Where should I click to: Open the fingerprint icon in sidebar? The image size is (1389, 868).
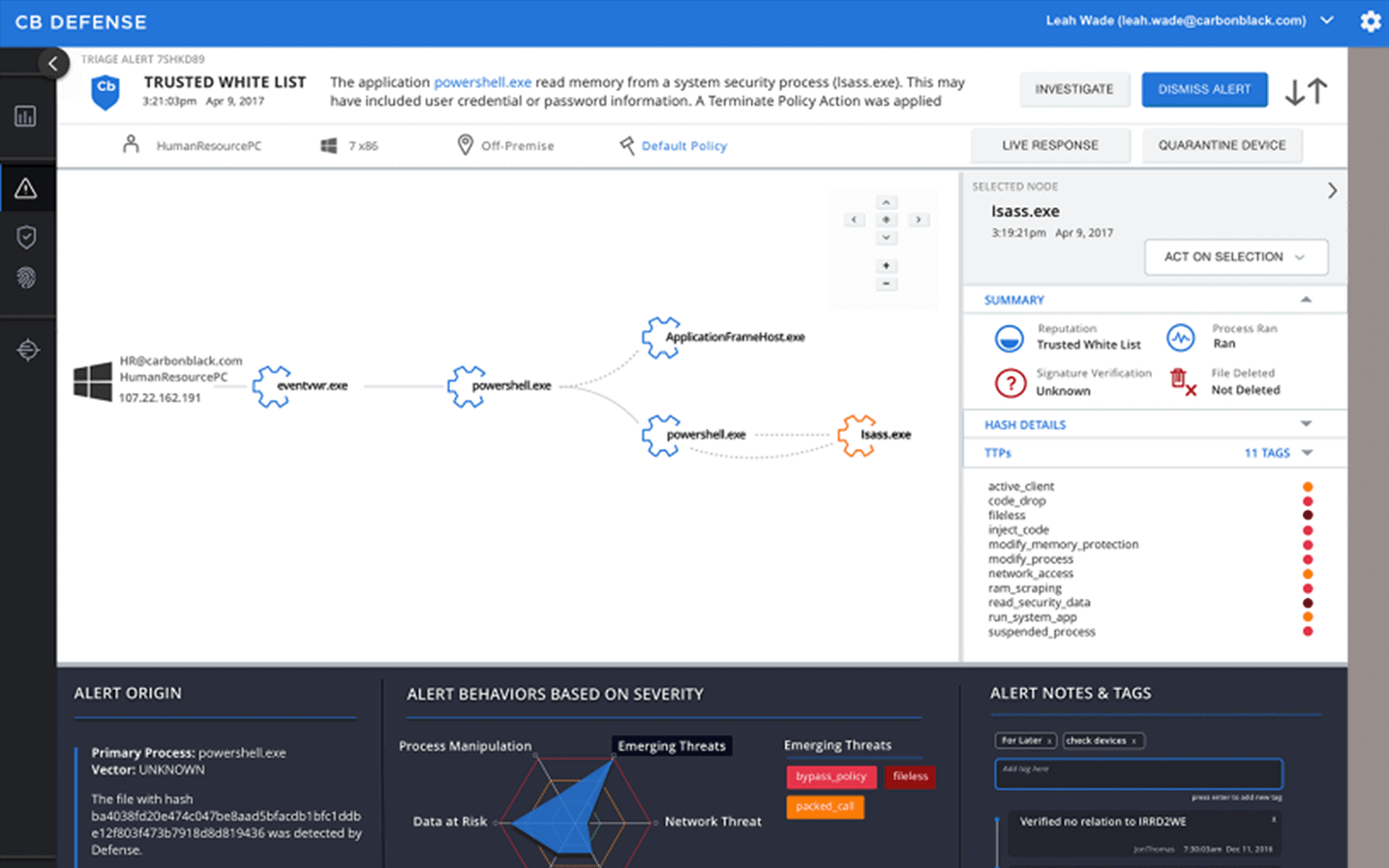point(26,278)
